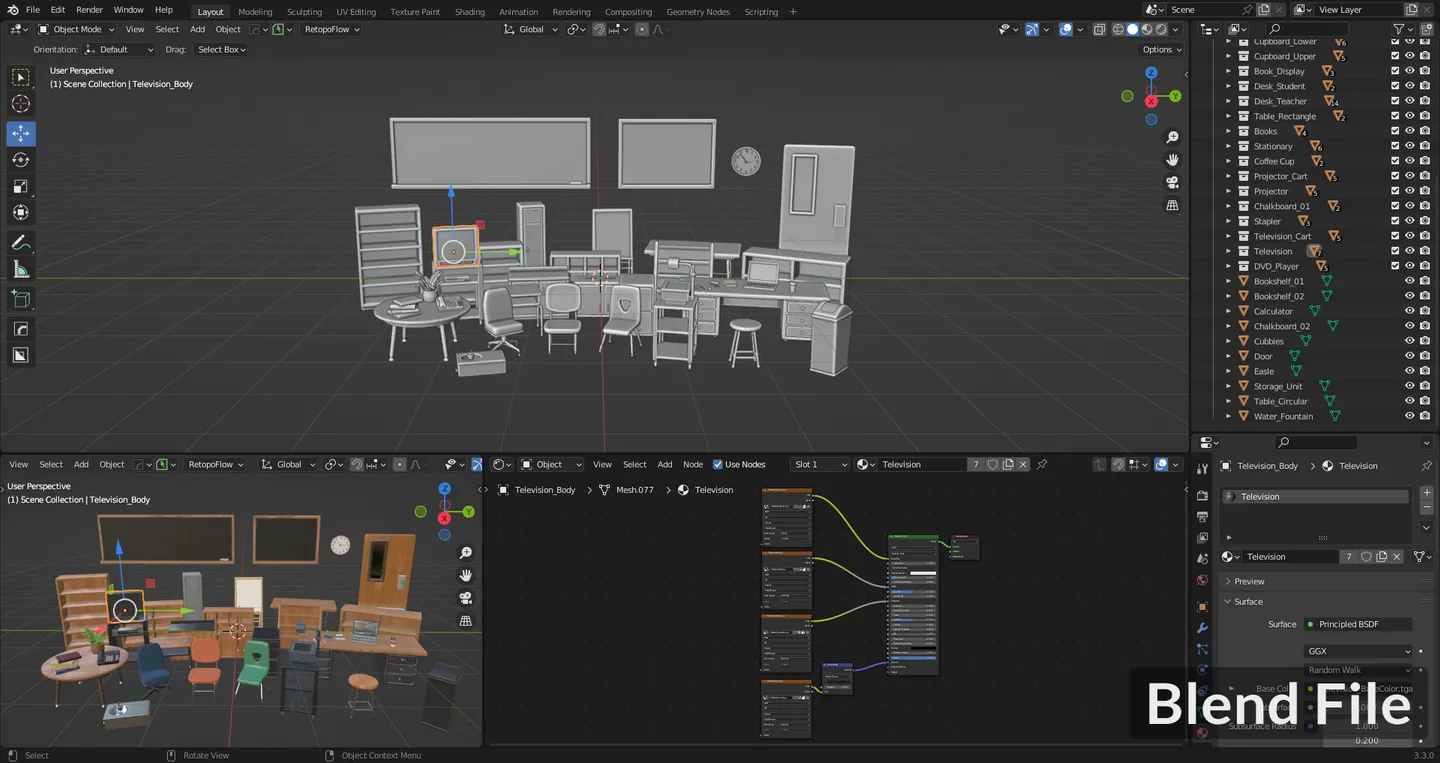Switch to the Shading workspace tab
Viewport: 1440px width, 763px height.
click(x=469, y=12)
